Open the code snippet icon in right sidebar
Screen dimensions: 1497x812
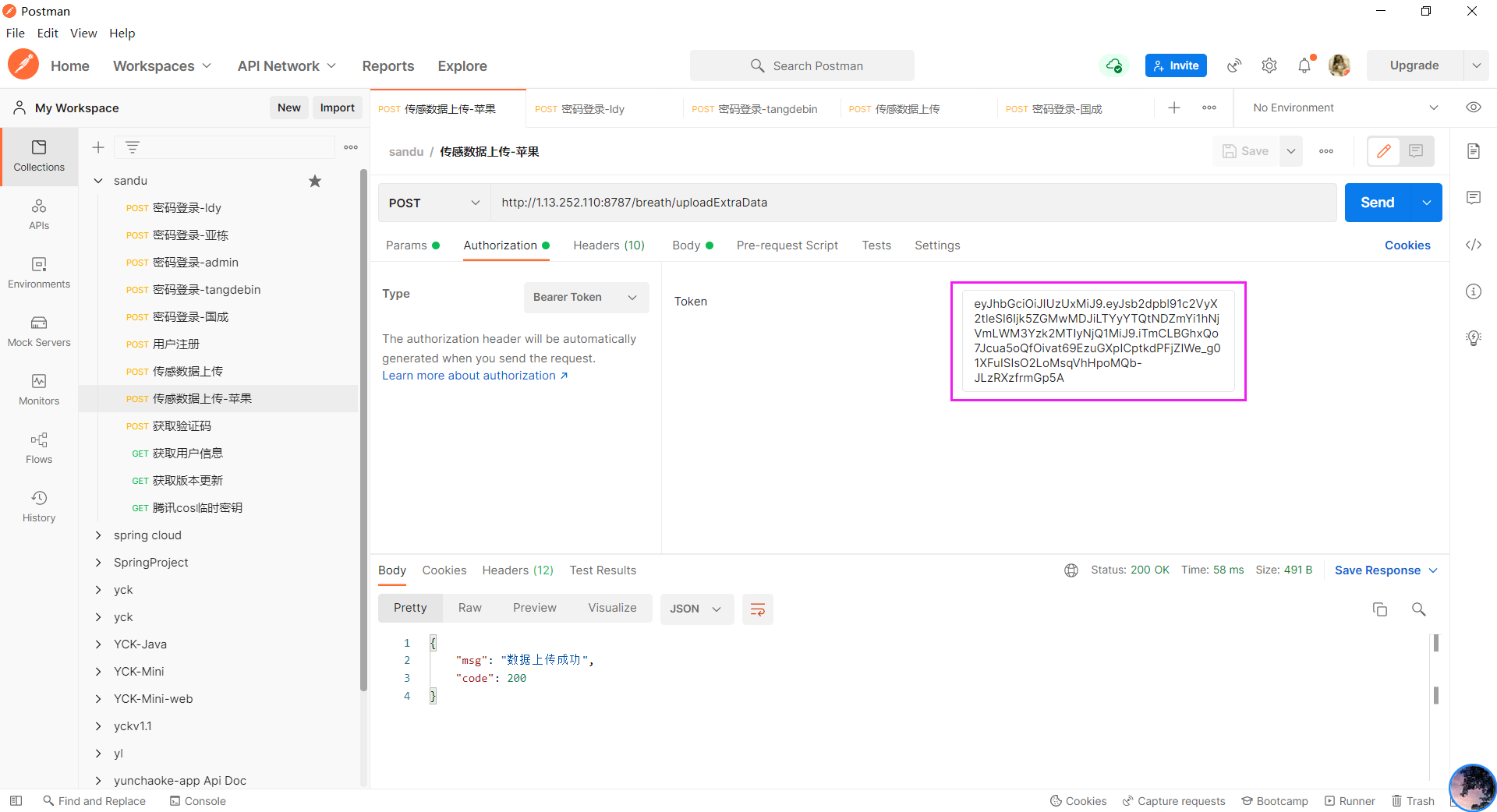point(1474,245)
